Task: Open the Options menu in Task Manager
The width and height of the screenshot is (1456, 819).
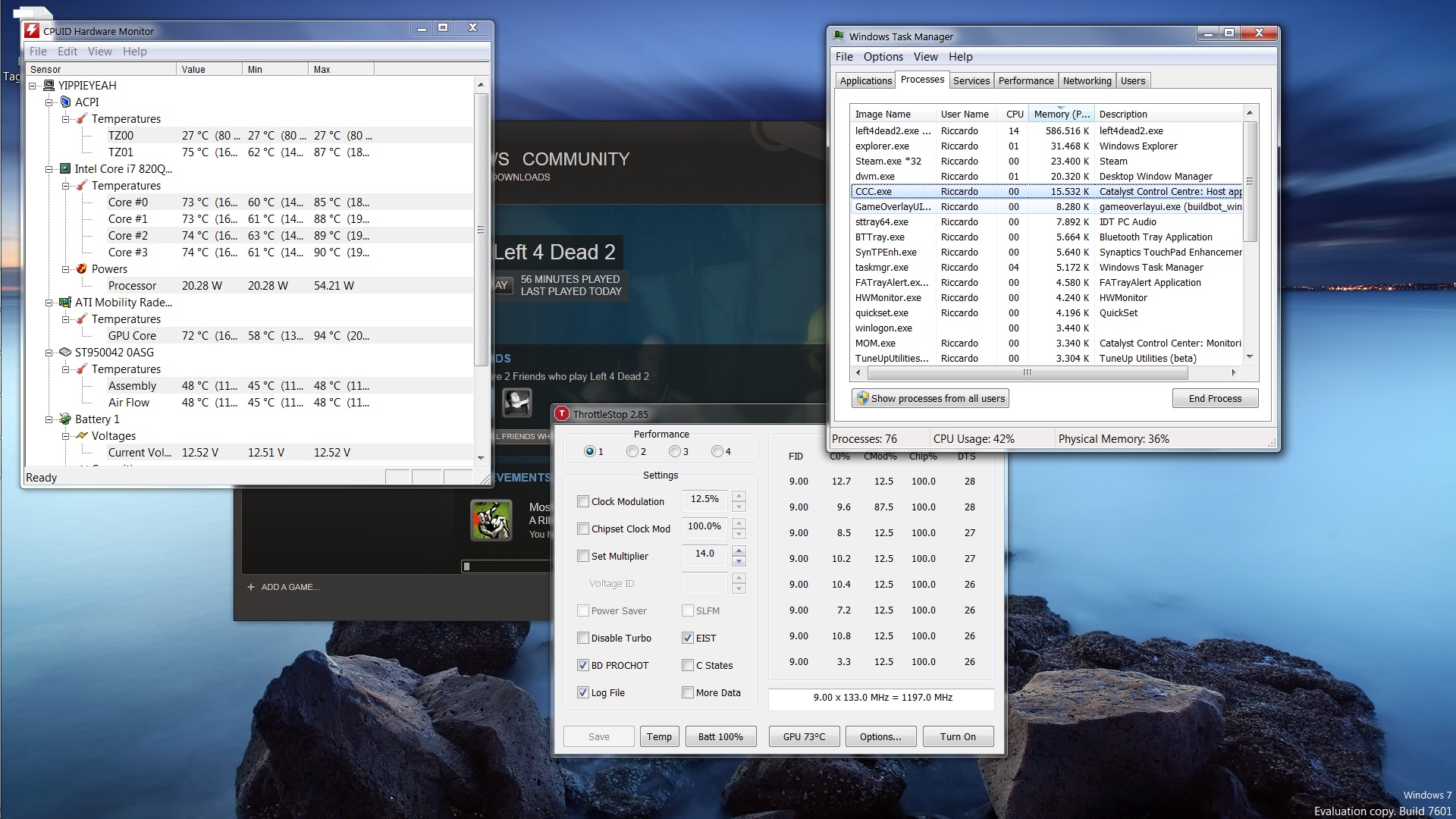Action: 883,57
